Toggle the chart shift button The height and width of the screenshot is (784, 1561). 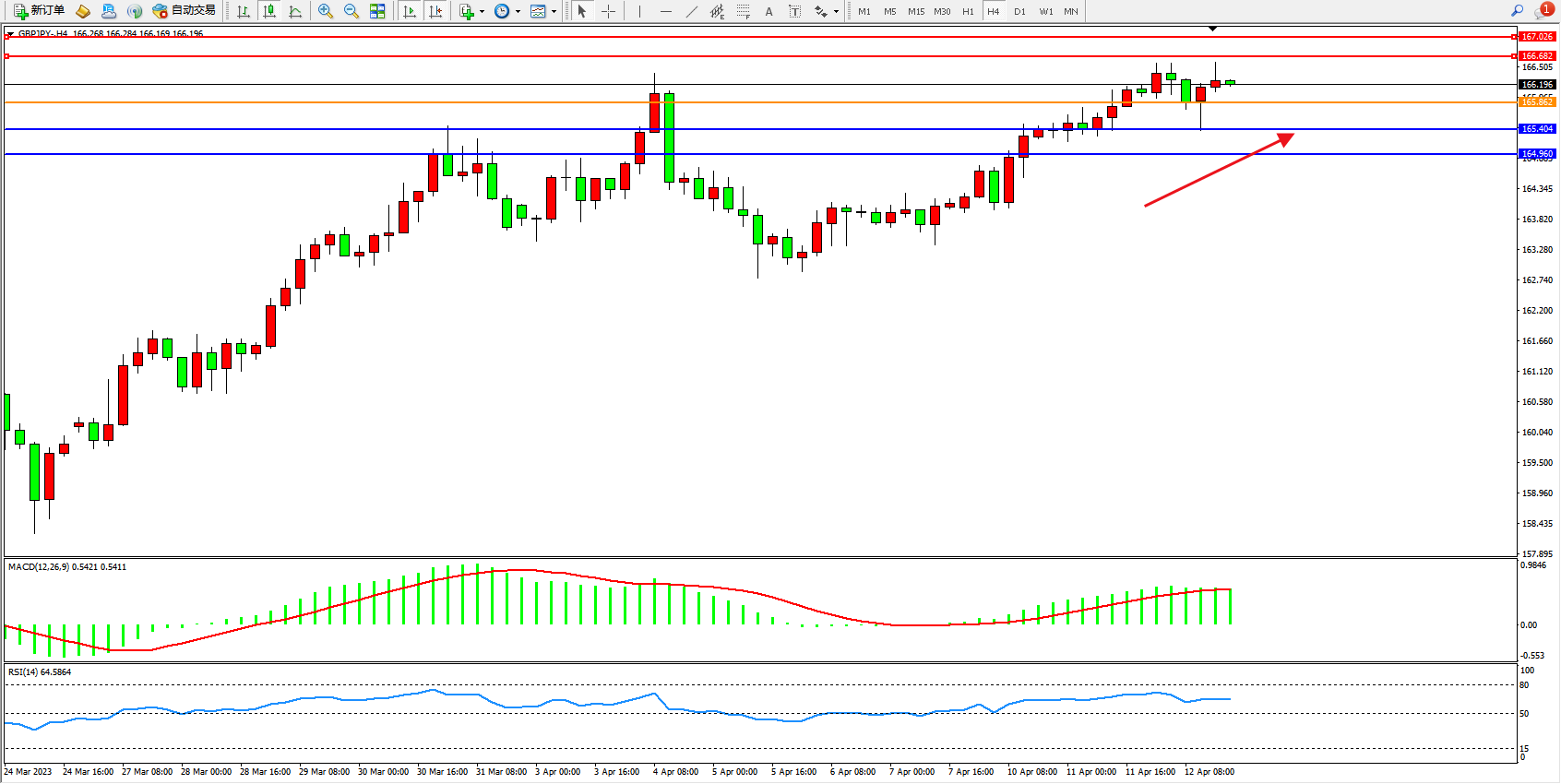pos(435,11)
